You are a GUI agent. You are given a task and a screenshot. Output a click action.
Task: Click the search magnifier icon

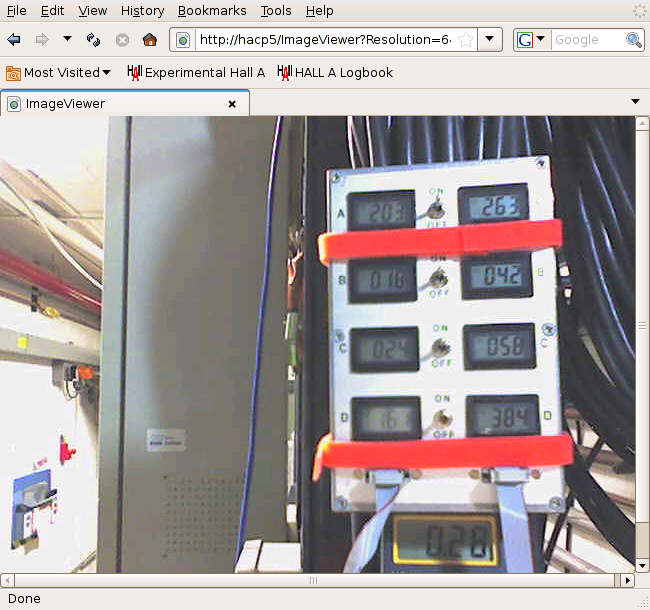coord(634,40)
